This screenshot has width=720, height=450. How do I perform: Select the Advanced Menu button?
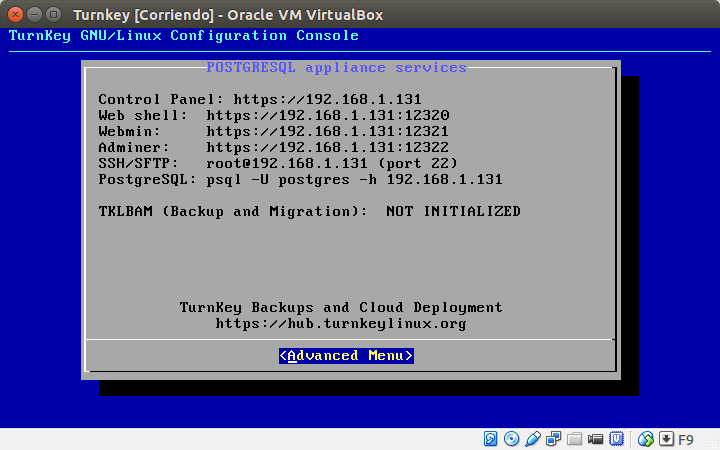[346, 356]
